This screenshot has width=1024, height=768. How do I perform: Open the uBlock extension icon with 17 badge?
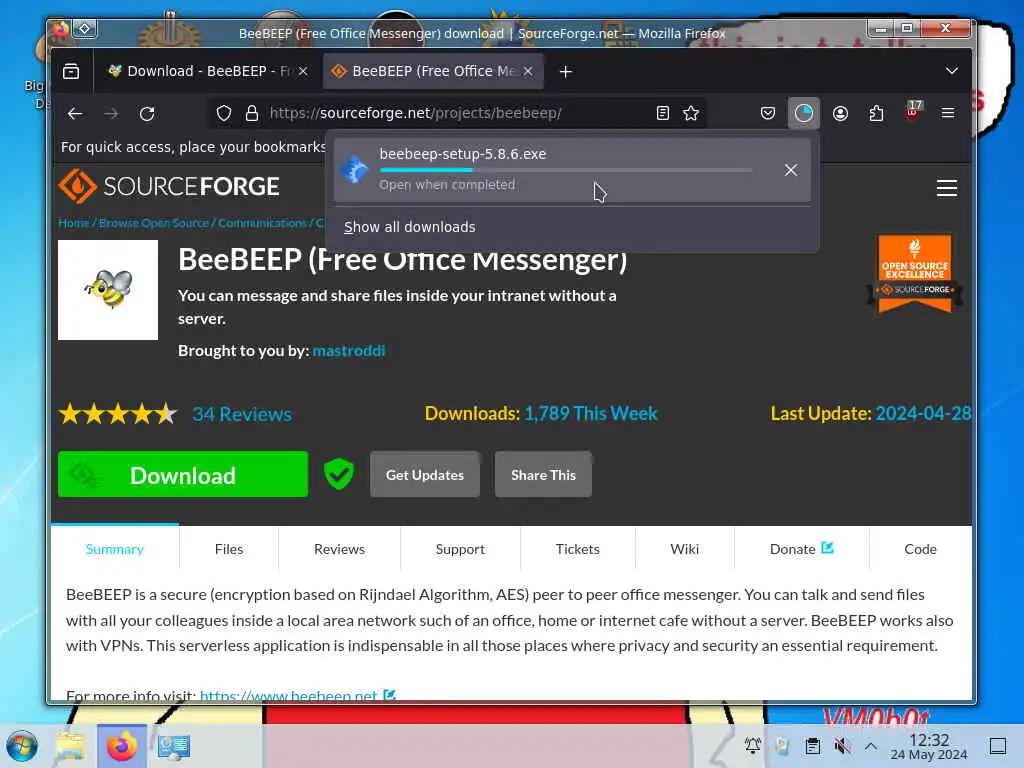[912, 112]
